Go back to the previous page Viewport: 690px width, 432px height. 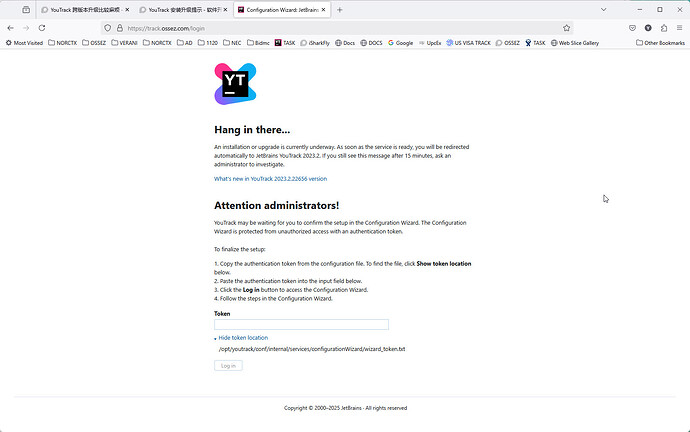click(11, 28)
